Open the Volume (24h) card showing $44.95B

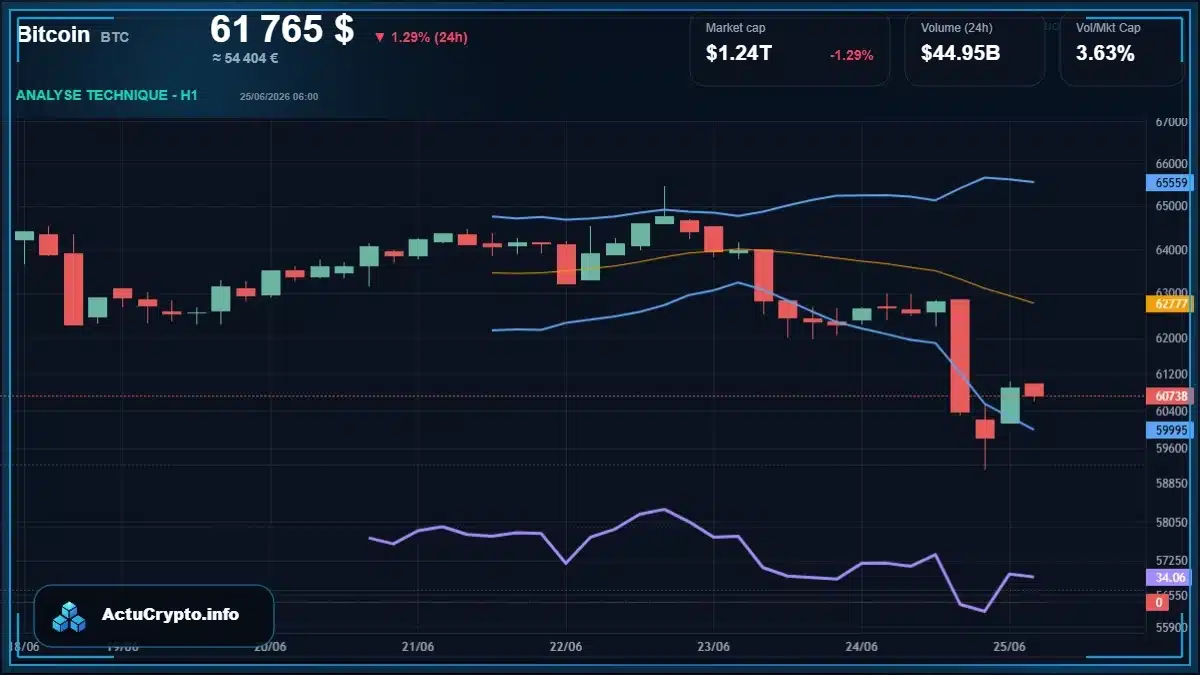(974, 48)
